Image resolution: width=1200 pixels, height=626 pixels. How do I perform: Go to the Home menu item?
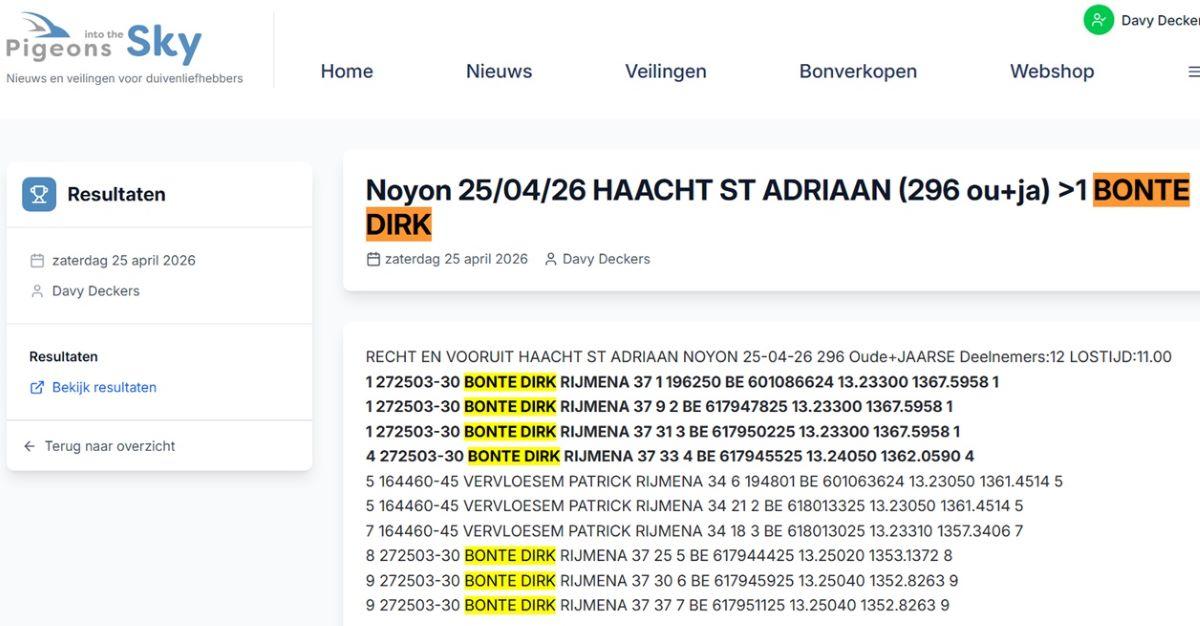(x=347, y=72)
